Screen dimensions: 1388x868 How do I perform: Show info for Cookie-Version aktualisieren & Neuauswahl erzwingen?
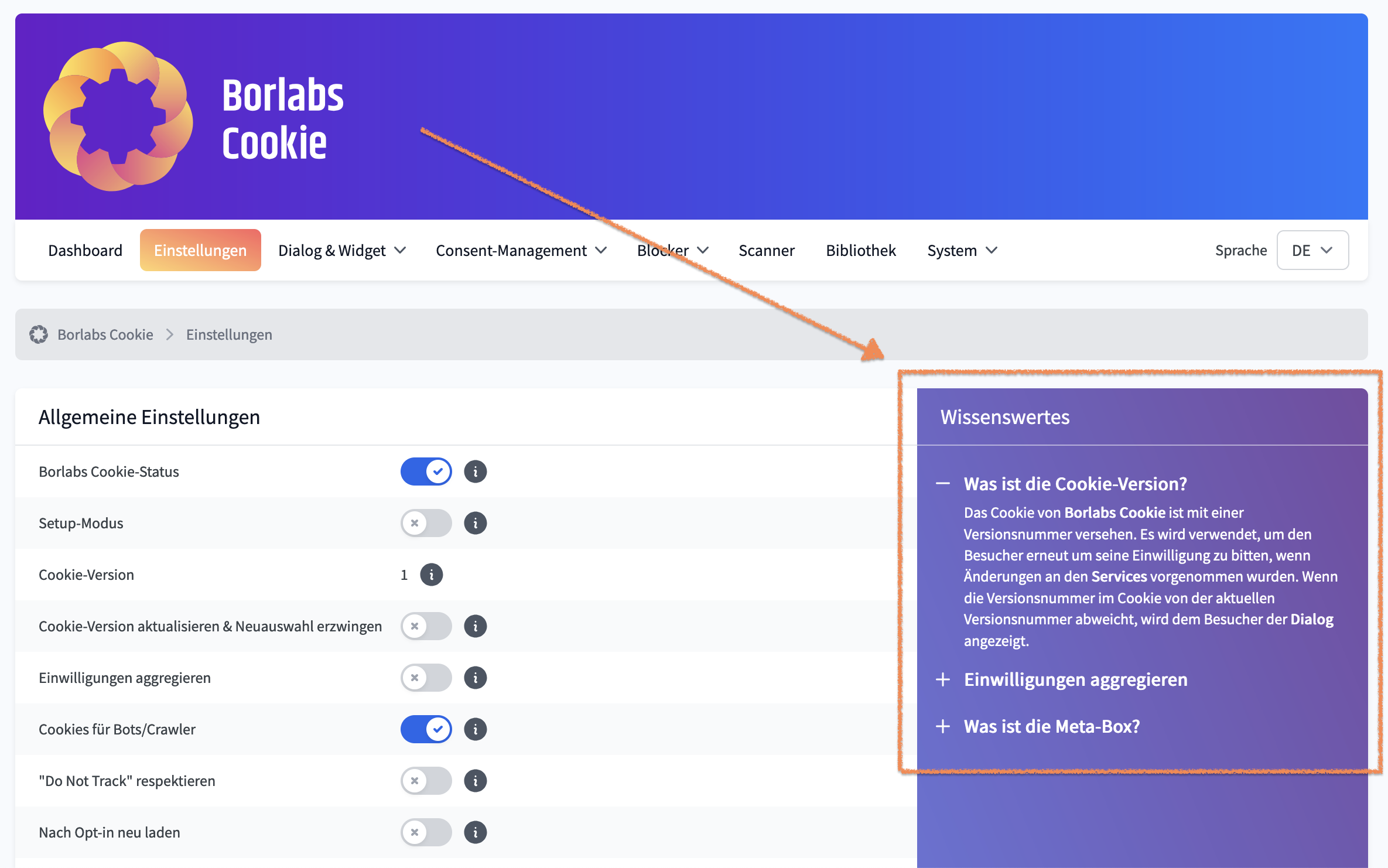tap(476, 626)
